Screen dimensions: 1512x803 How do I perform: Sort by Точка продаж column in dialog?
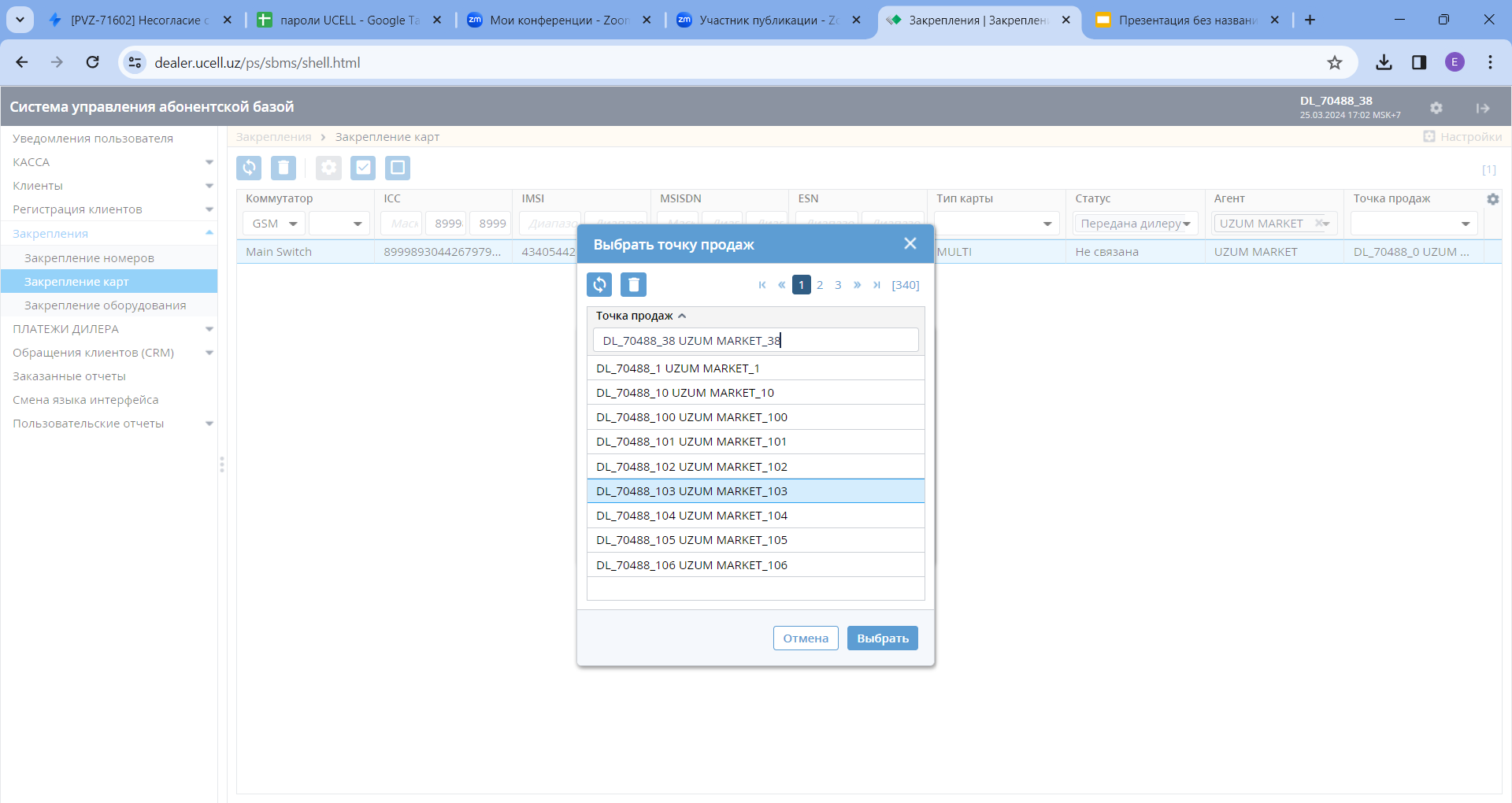click(x=640, y=316)
